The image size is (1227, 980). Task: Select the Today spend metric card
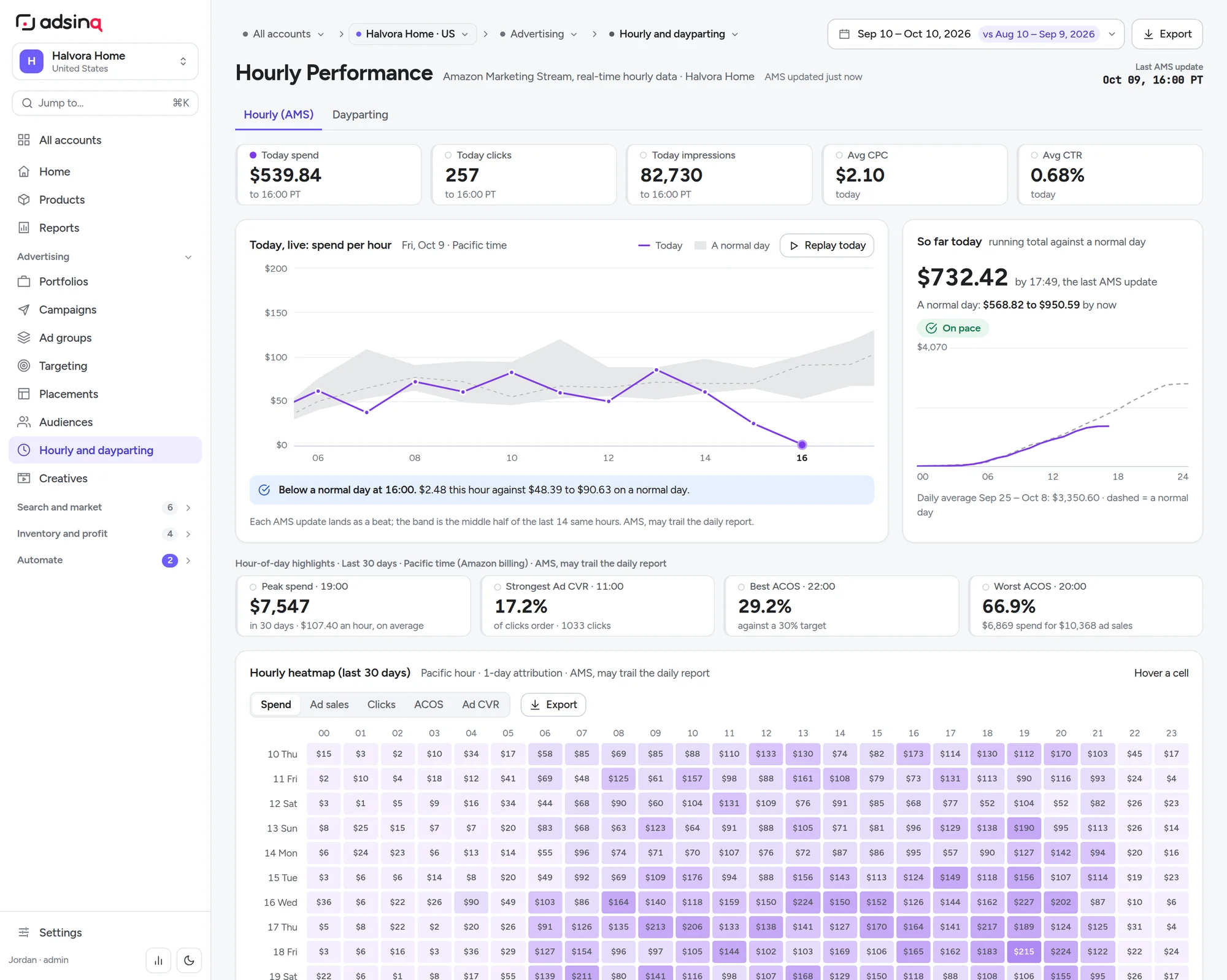[328, 175]
